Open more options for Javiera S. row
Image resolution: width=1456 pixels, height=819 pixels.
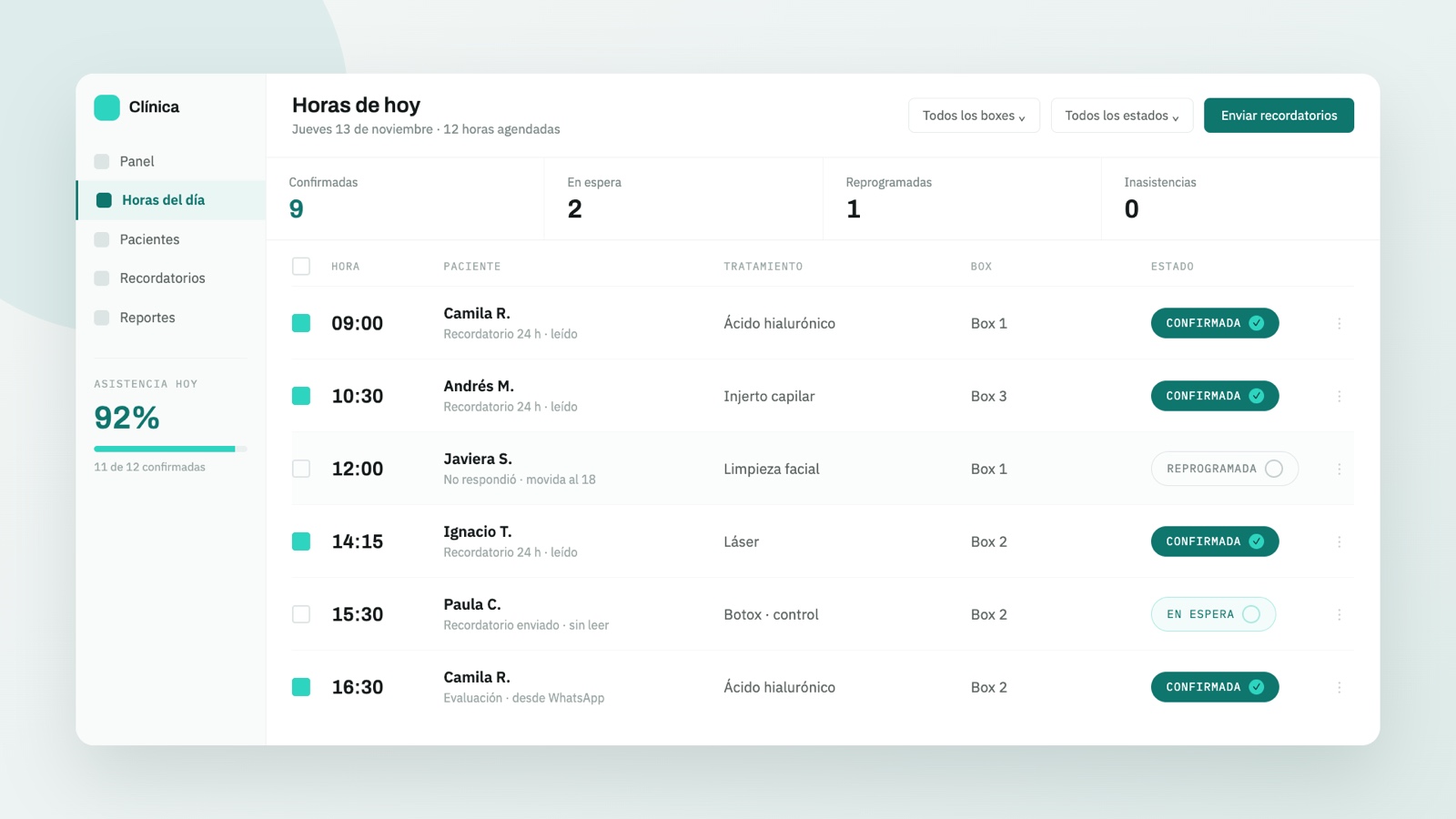coord(1339,469)
